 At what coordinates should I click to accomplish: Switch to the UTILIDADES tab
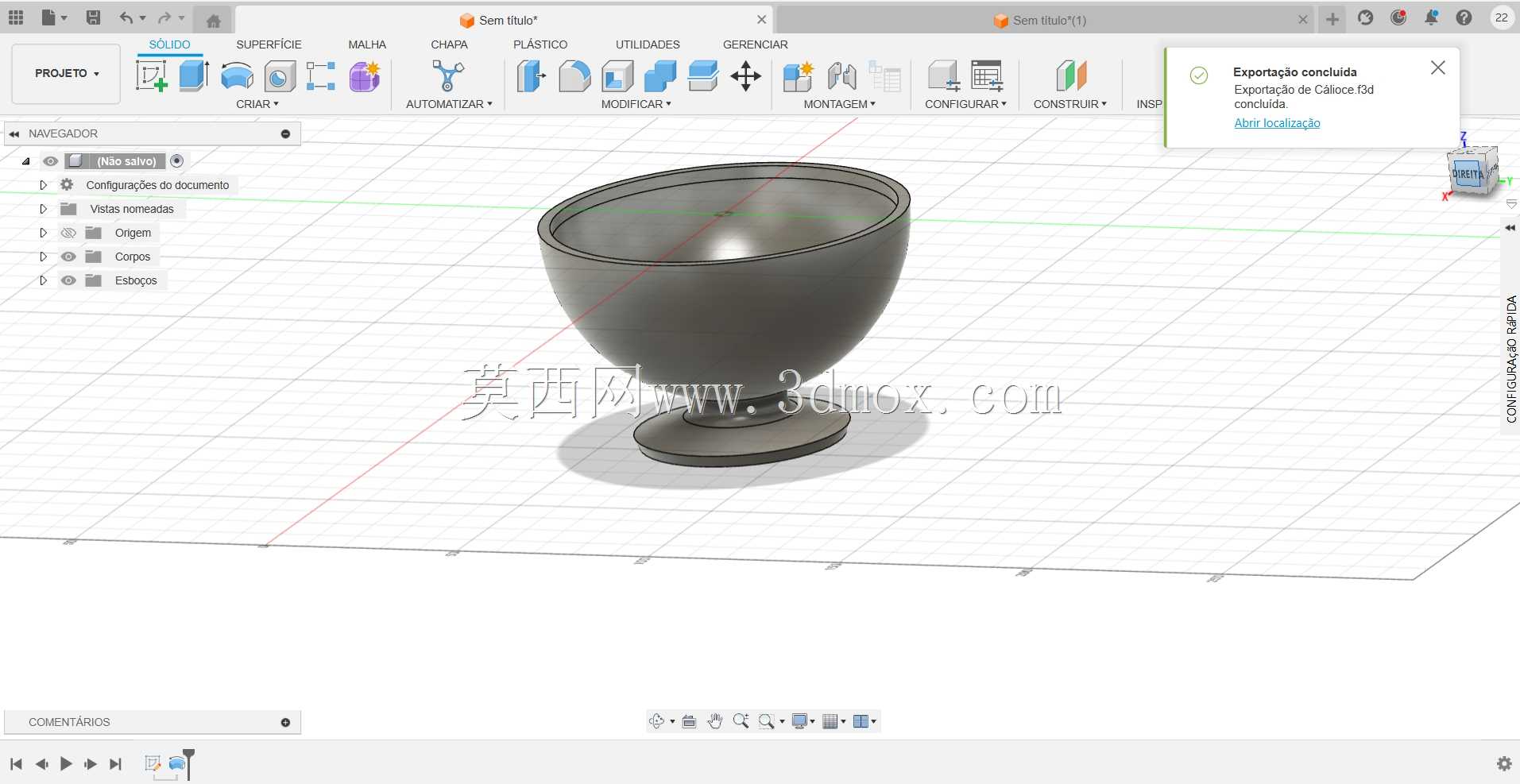coord(648,44)
